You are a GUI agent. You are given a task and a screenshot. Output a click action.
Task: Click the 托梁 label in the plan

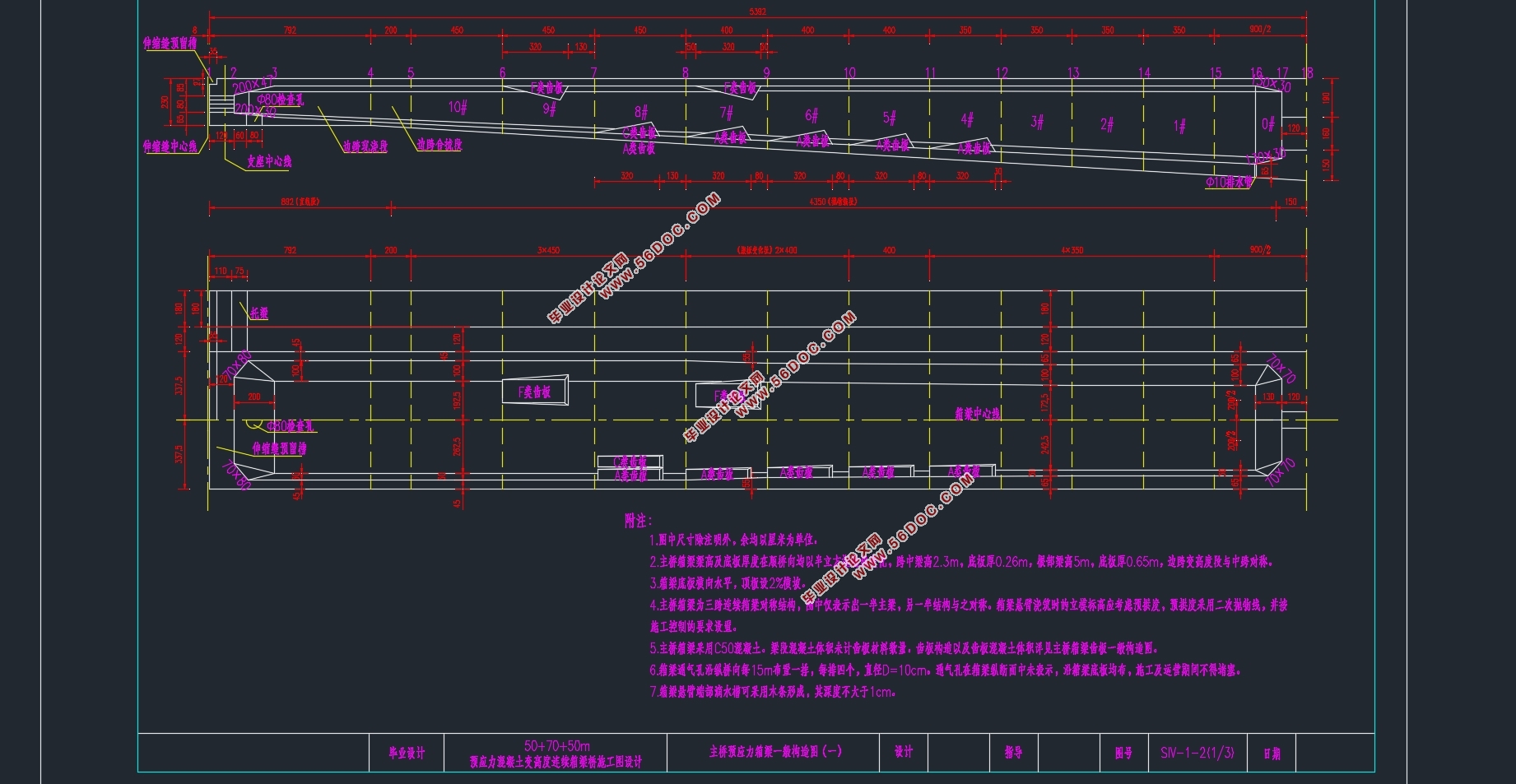(259, 313)
